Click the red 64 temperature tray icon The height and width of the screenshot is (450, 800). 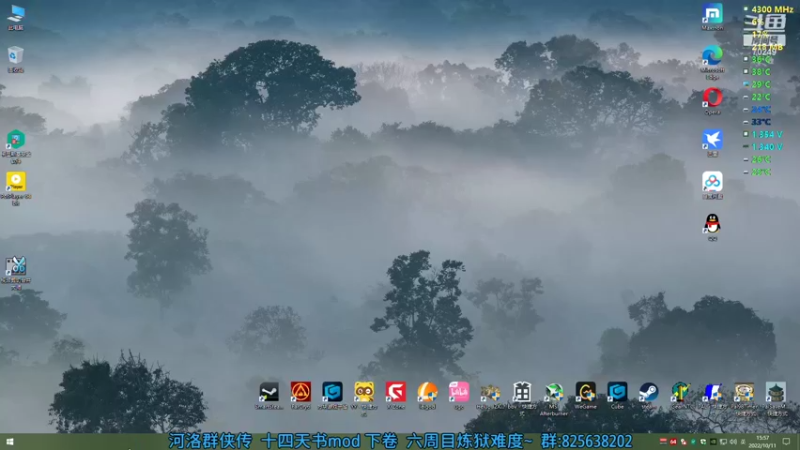tap(673, 442)
